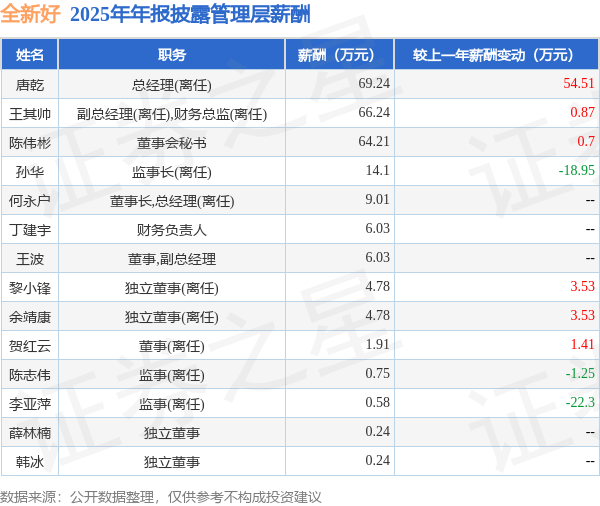Click salary 4.78 in 黎小锋 row
Image resolution: width=600 pixels, height=506 pixels.
pyautogui.click(x=377, y=286)
